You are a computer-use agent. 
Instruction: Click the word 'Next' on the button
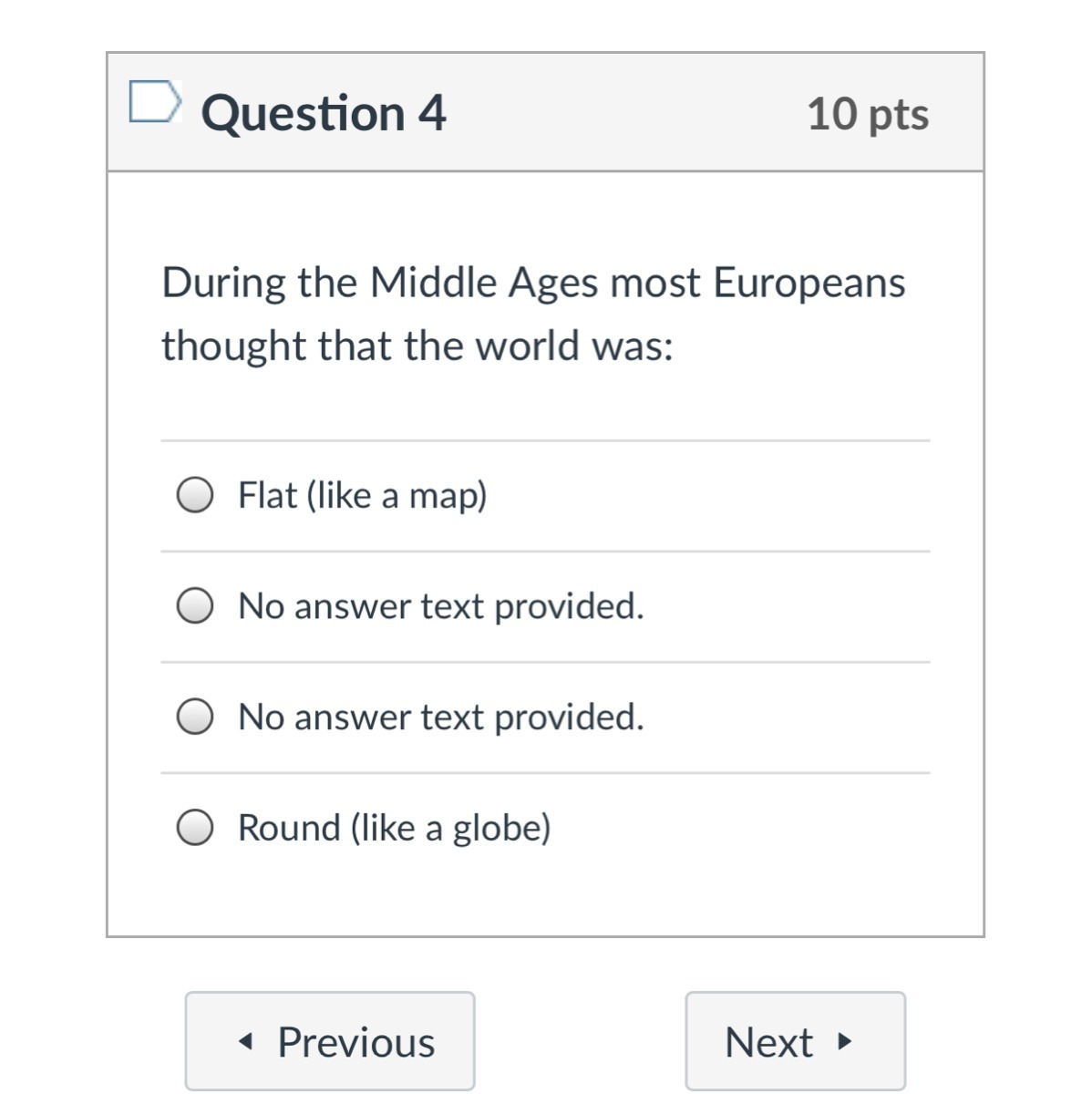768,1041
